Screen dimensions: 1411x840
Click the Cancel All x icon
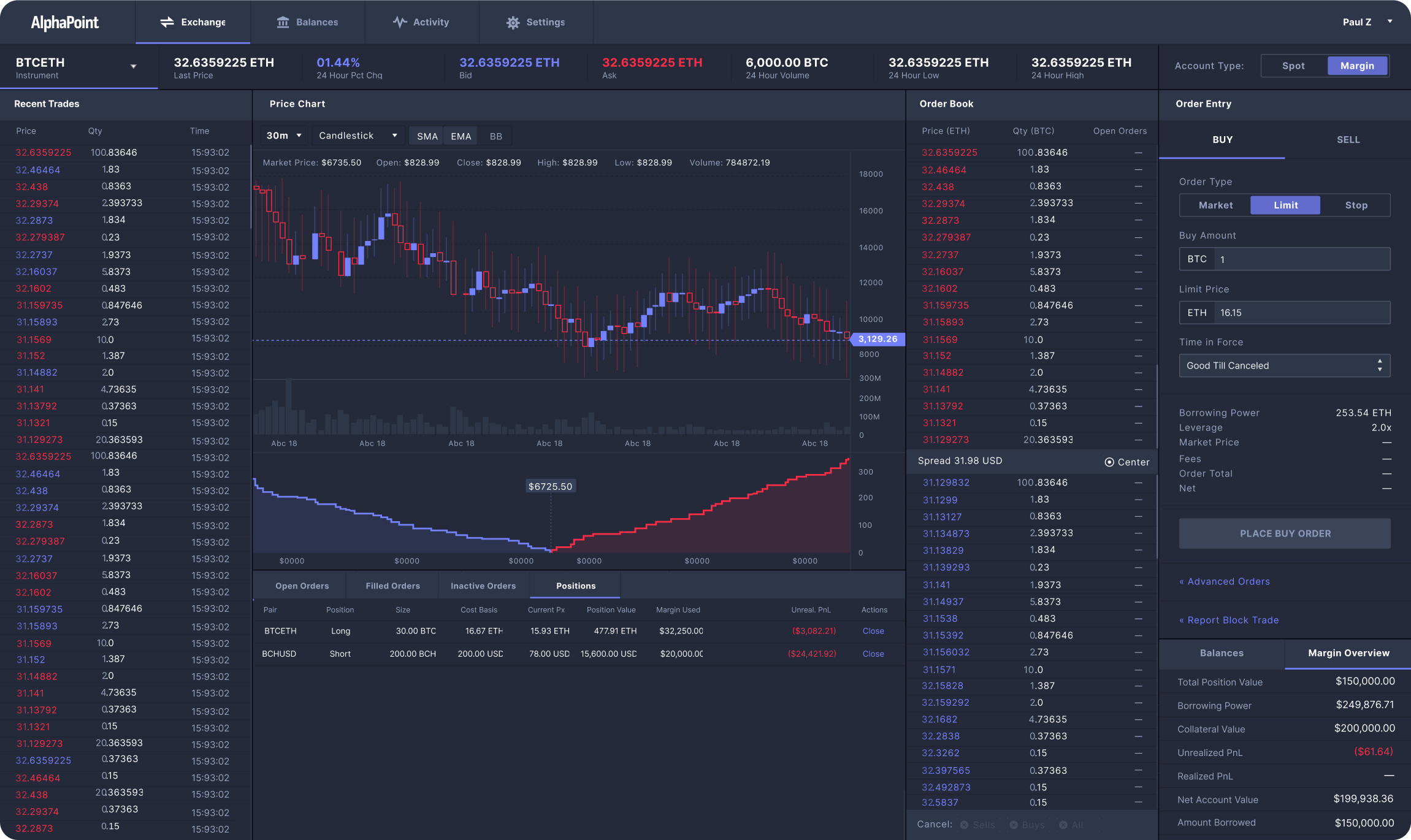click(1063, 825)
